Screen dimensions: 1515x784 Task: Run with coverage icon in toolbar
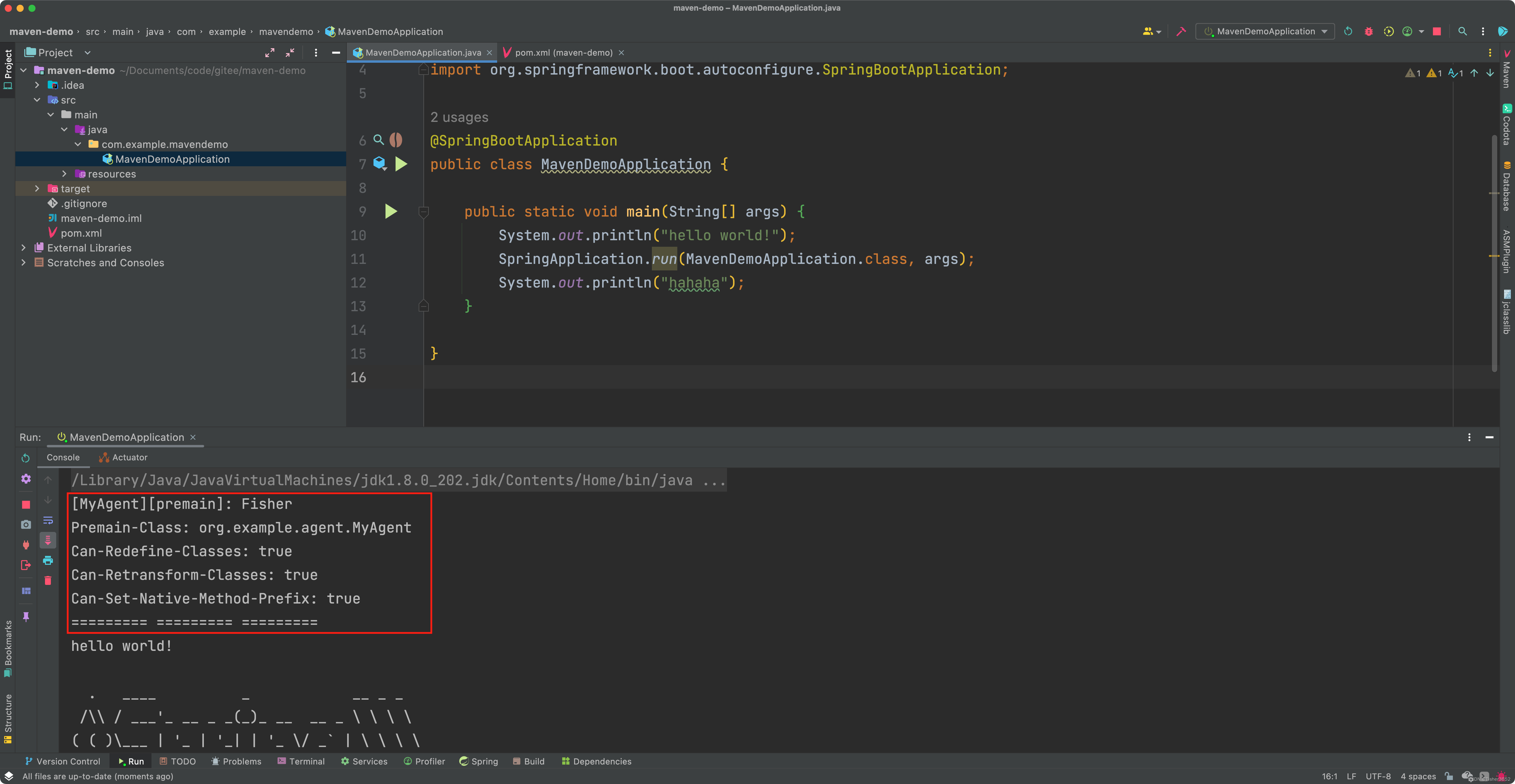[1389, 31]
